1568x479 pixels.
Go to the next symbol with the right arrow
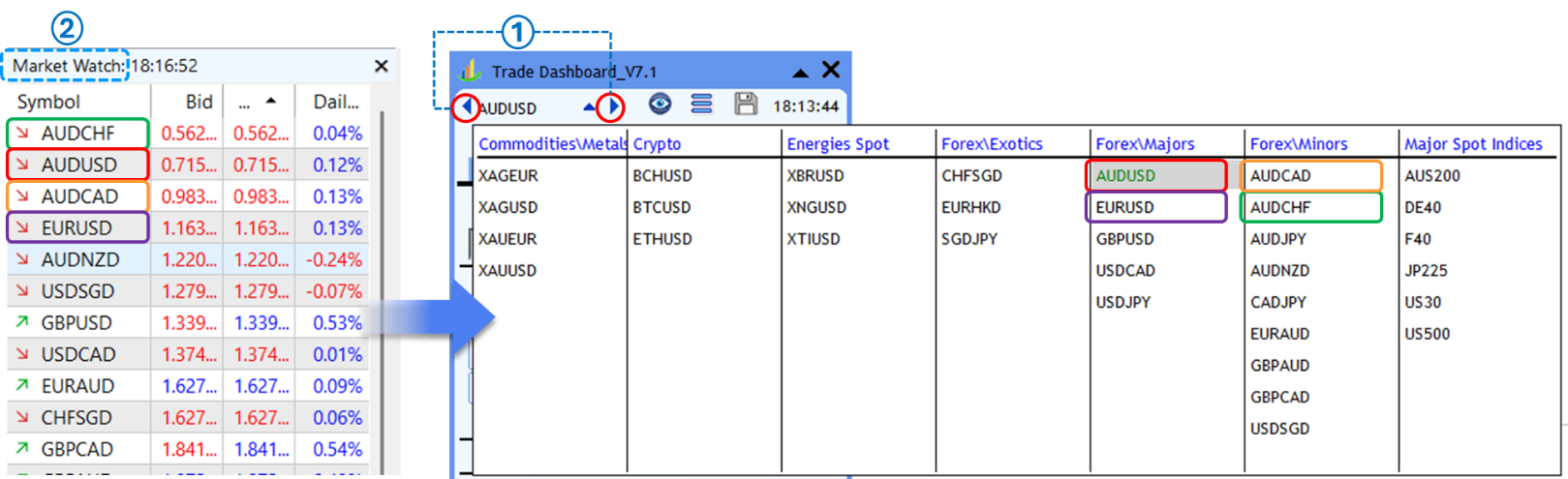(612, 106)
